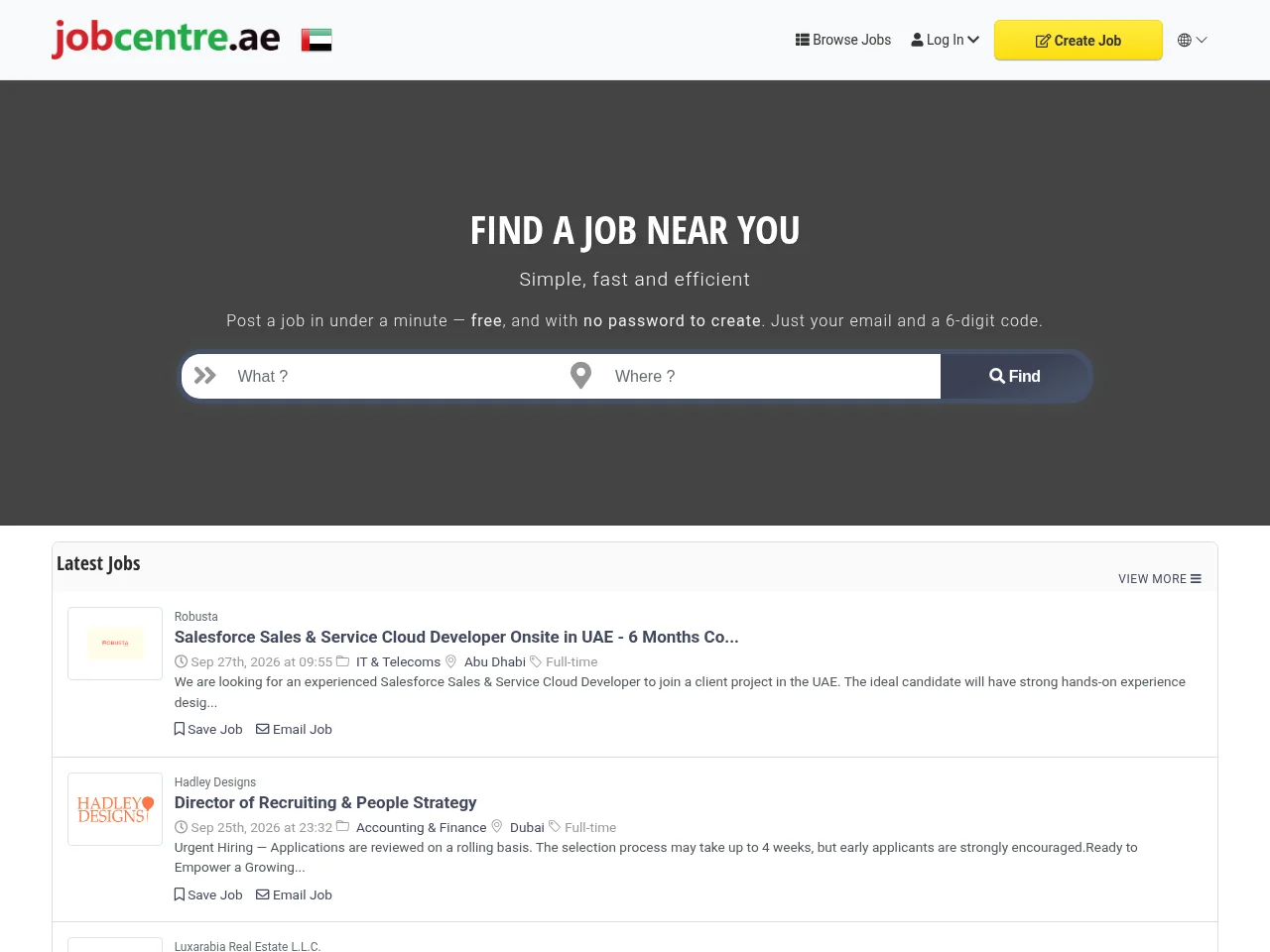Open View More latest jobs
The height and width of the screenshot is (952, 1270).
point(1160,579)
